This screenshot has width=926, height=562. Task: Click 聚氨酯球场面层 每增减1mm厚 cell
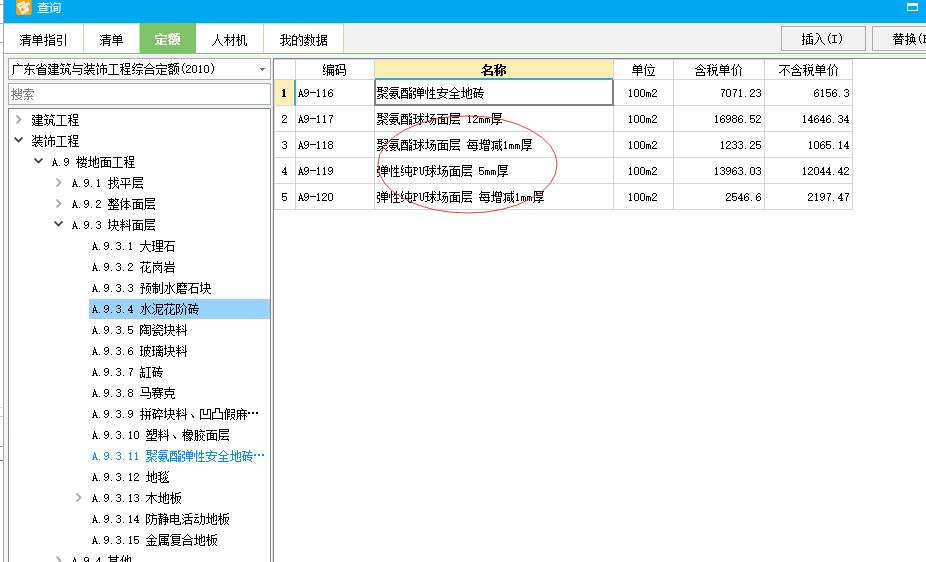tap(494, 145)
